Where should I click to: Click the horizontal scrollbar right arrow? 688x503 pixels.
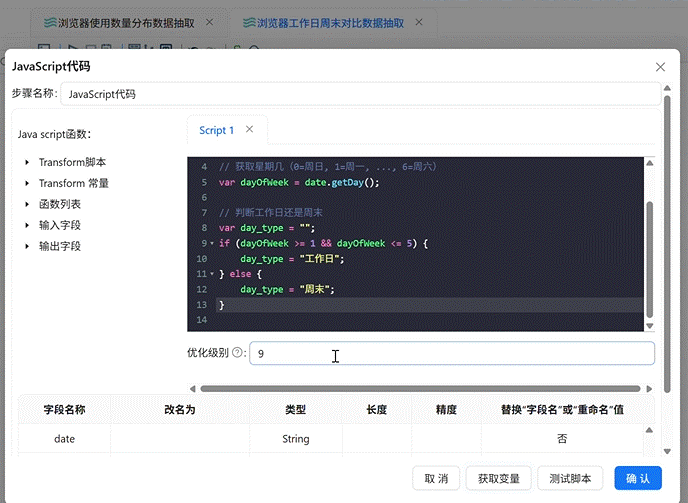[649, 389]
